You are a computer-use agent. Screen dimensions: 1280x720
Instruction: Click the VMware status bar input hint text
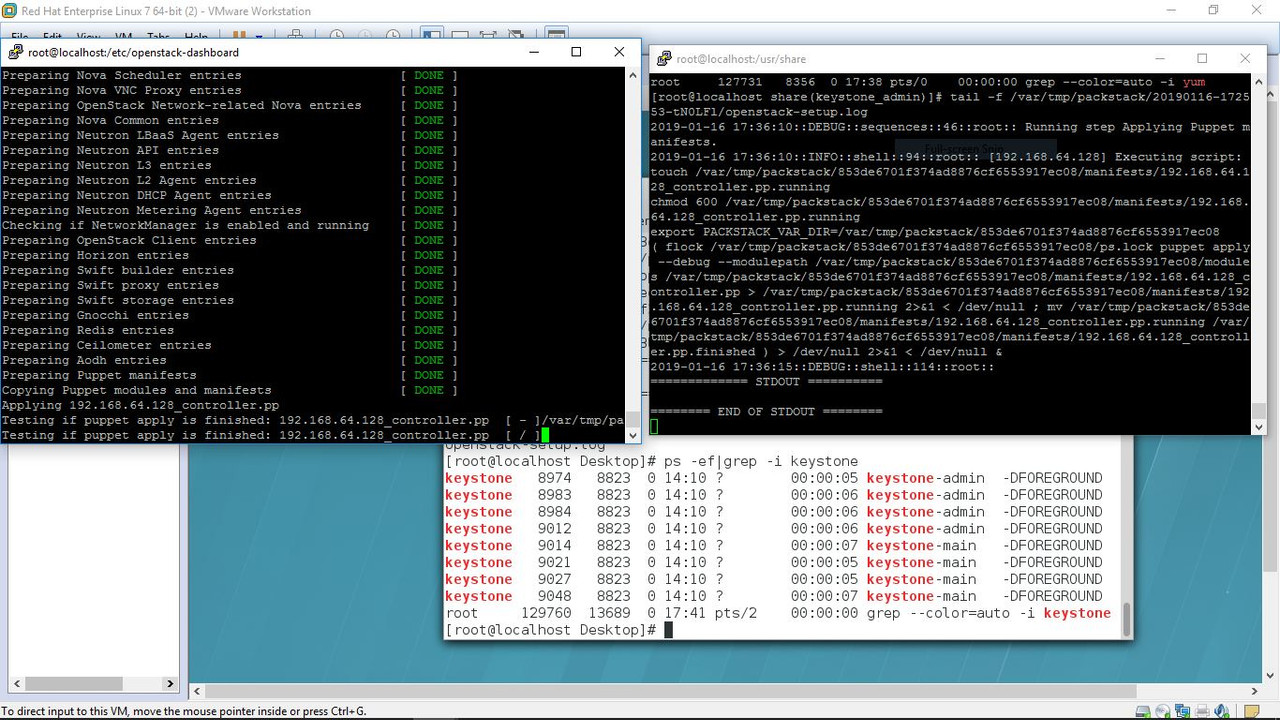[x=184, y=711]
